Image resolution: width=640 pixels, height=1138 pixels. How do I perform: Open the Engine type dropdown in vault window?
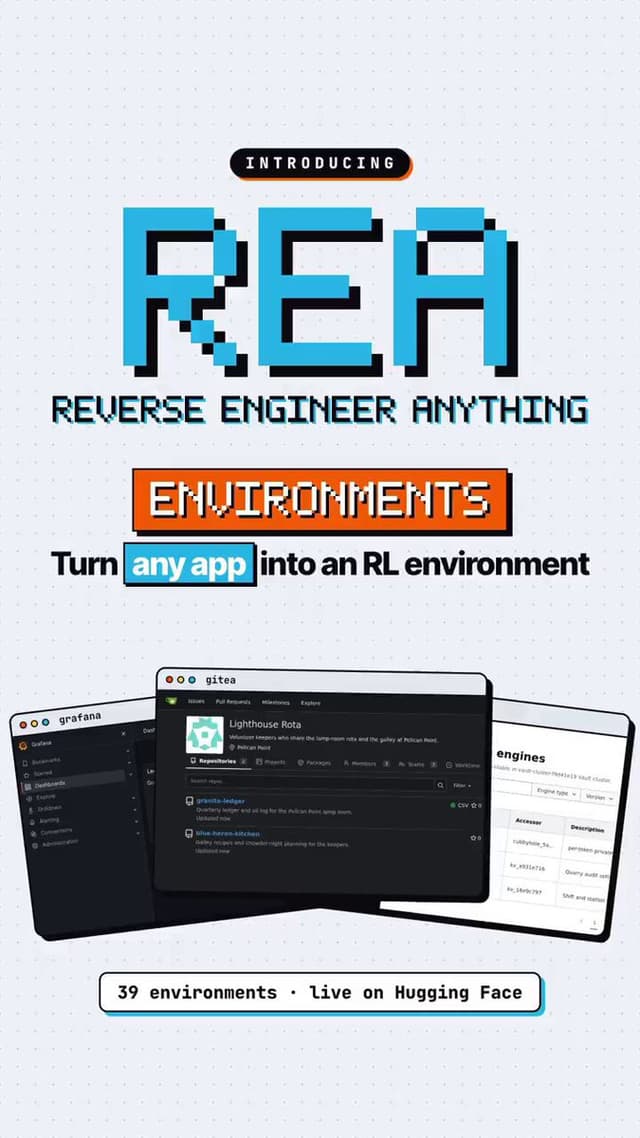tap(556, 793)
